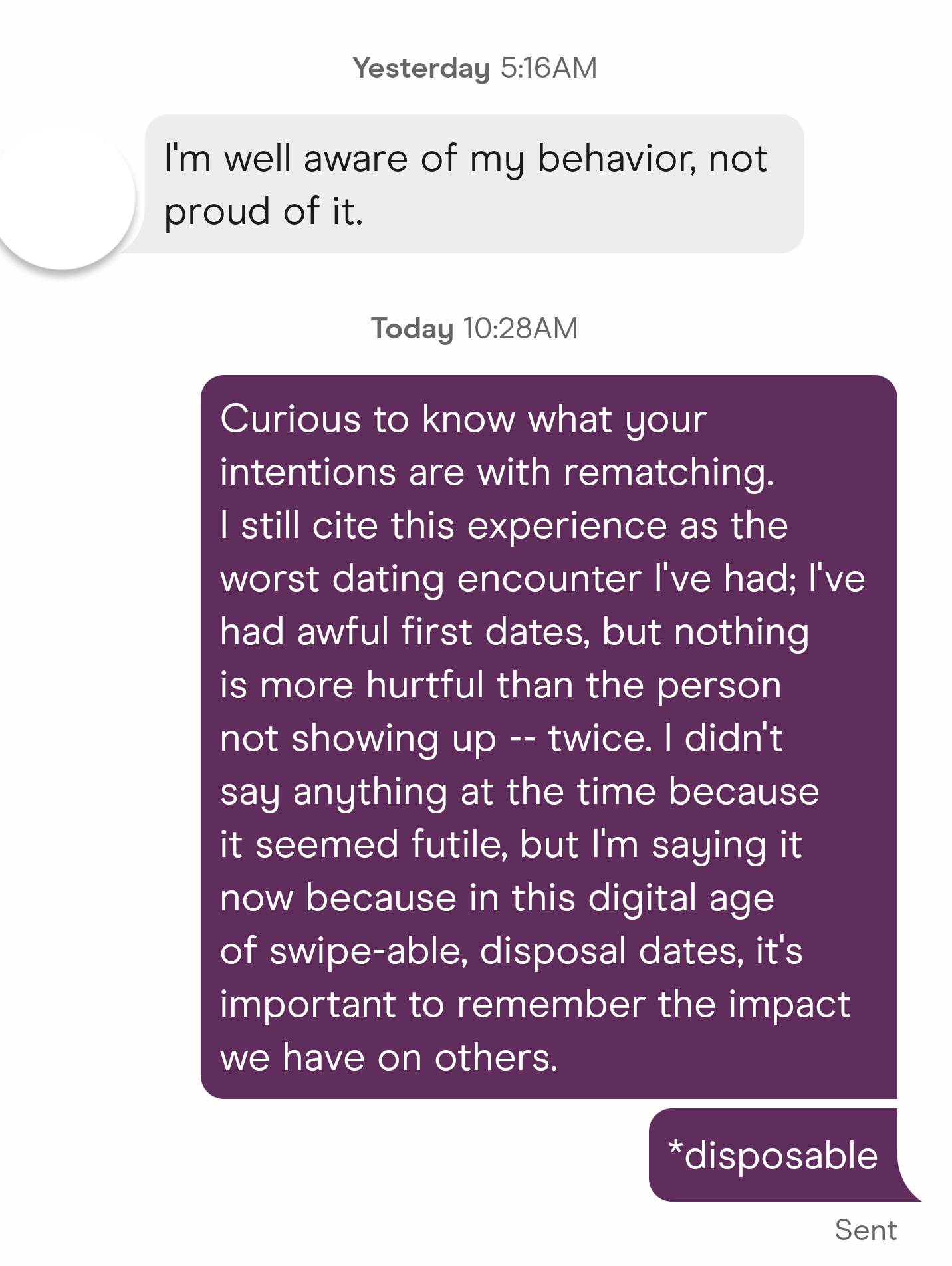Click the bold word 'Today'
Screen dimensions: 952x1266
tap(412, 328)
